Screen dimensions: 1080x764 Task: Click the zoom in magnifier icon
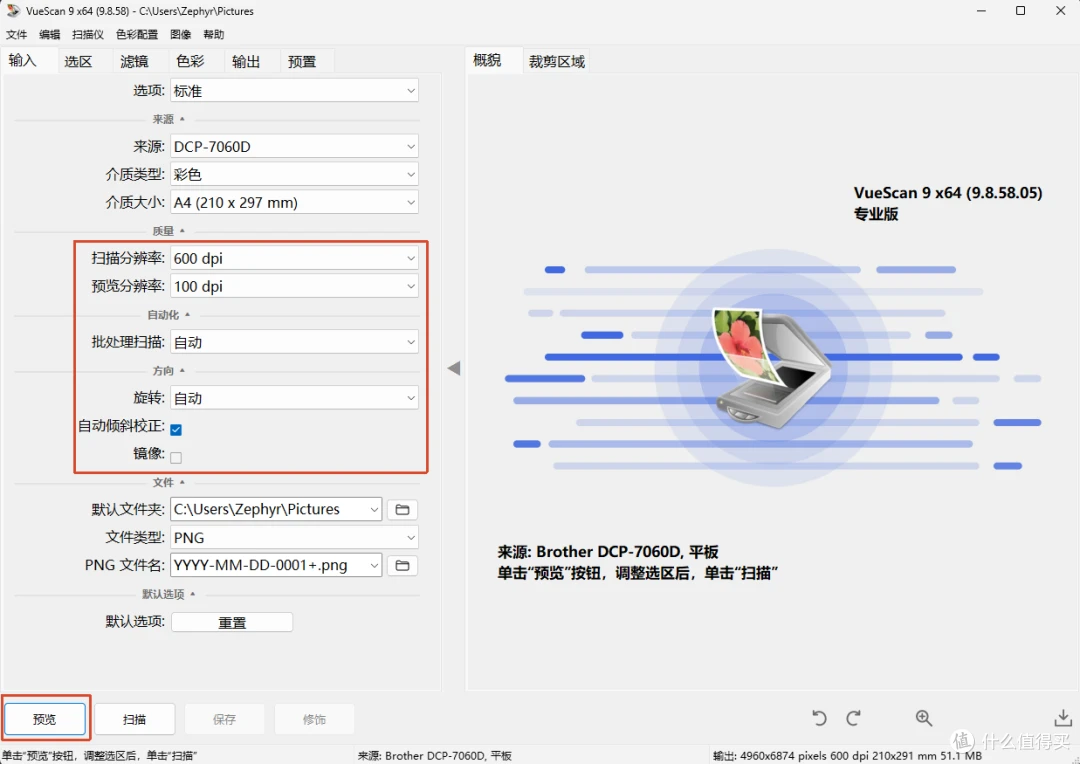pyautogui.click(x=924, y=719)
